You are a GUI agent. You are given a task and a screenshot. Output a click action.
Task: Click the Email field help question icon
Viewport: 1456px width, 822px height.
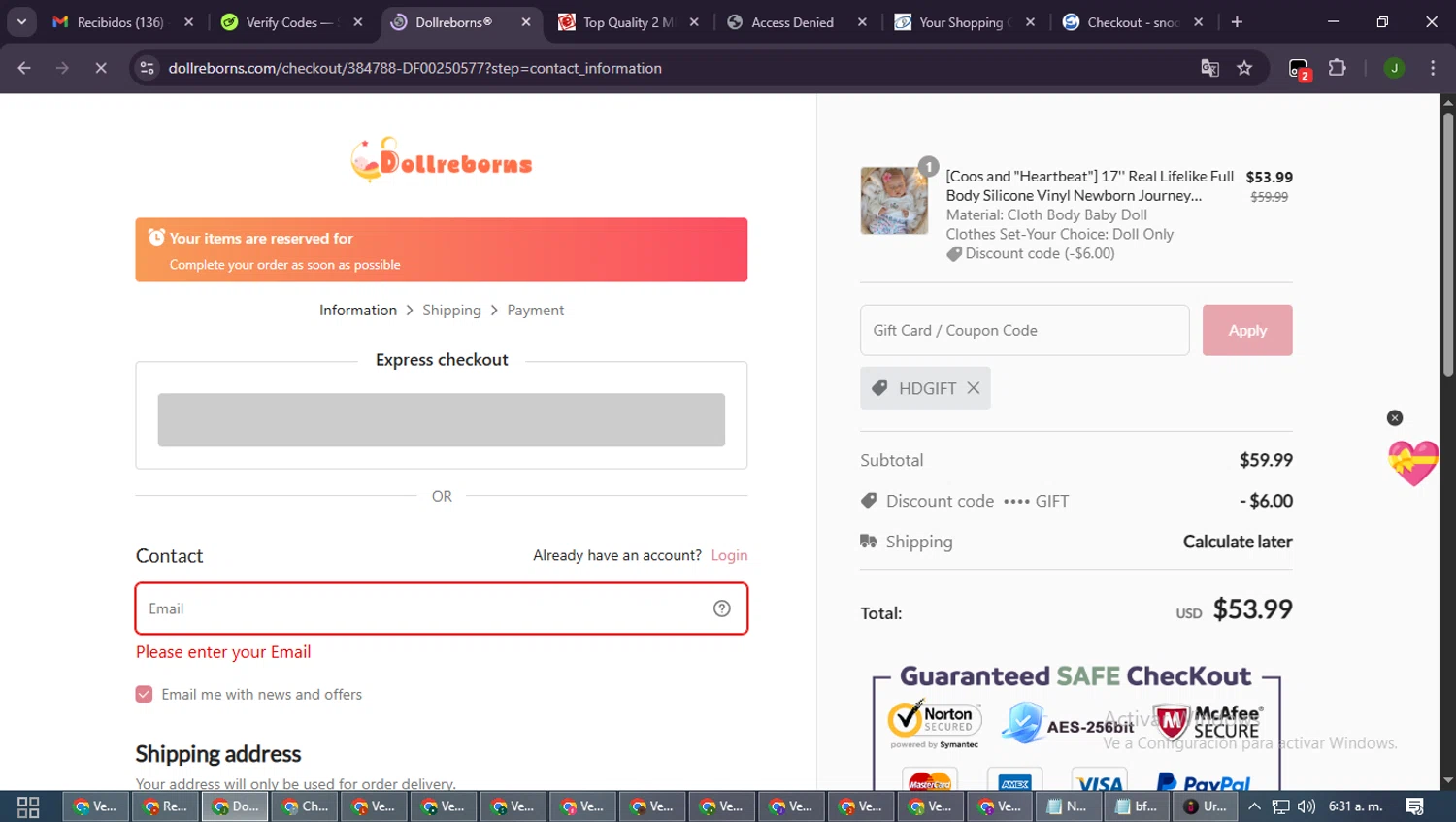(722, 608)
